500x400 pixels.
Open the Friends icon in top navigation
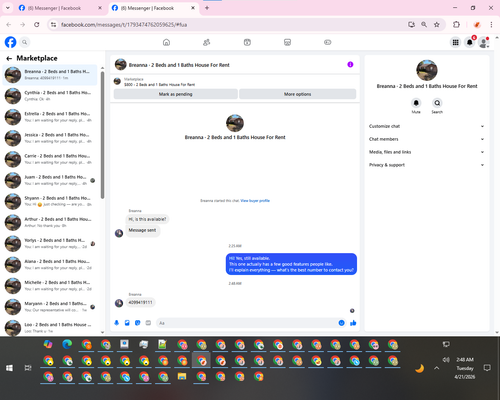207,42
